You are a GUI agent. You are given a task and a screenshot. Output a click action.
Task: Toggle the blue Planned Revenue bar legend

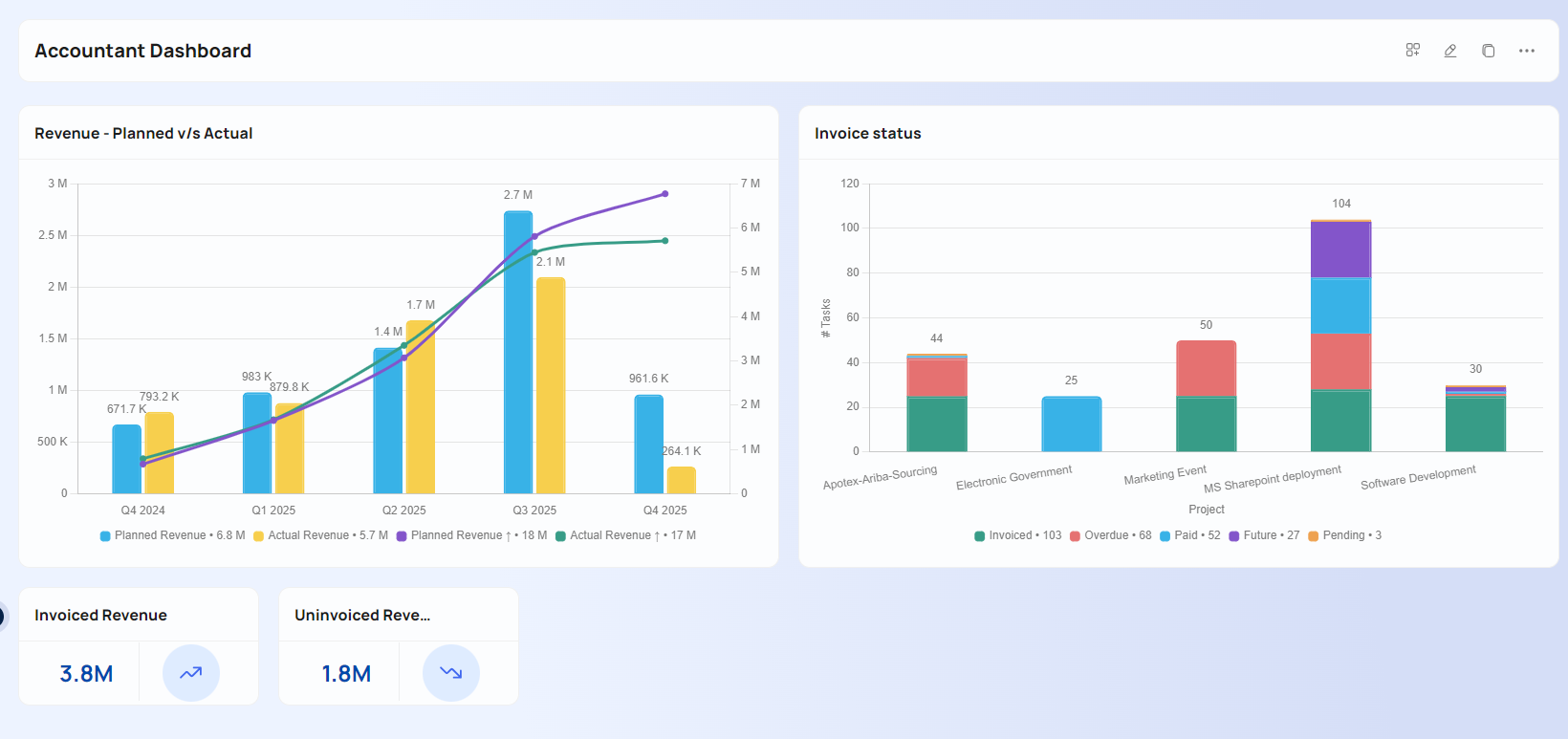pos(172,535)
